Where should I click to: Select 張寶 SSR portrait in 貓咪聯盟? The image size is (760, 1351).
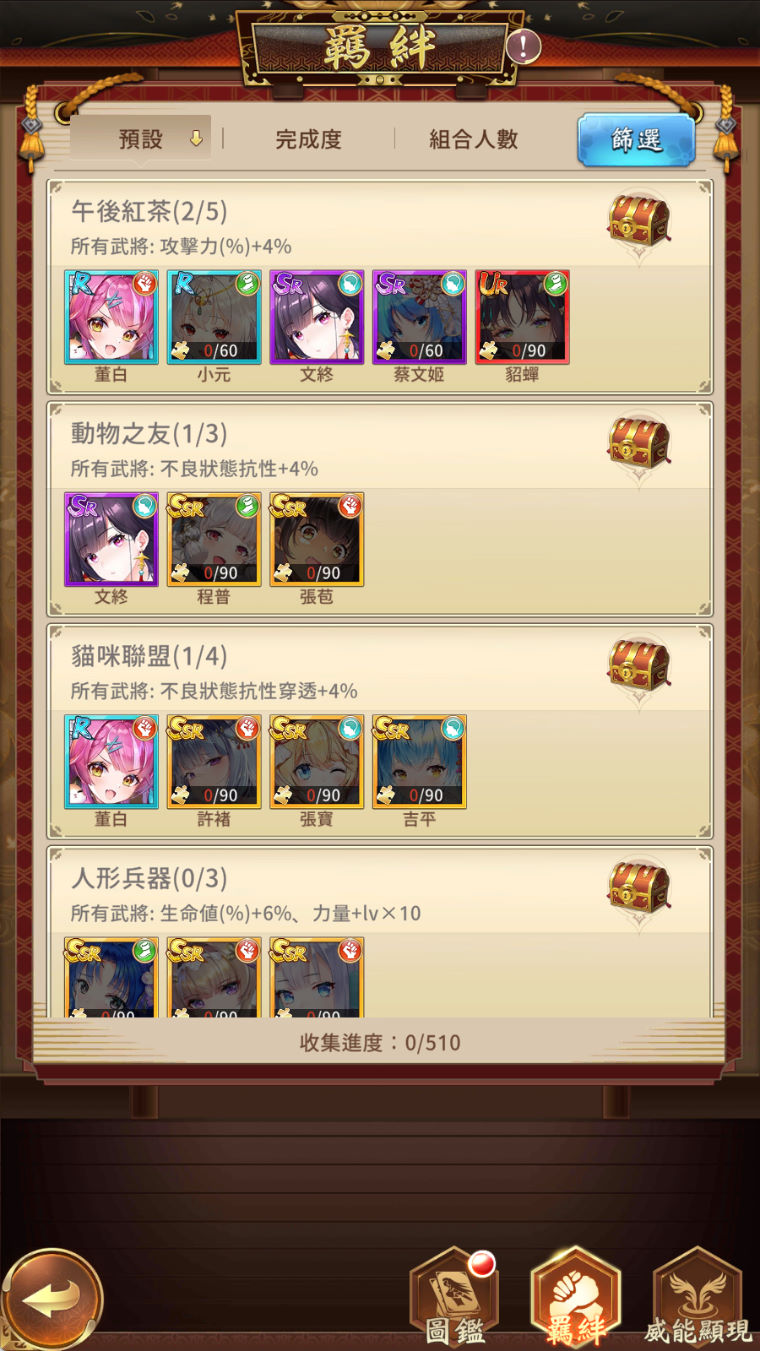click(316, 761)
